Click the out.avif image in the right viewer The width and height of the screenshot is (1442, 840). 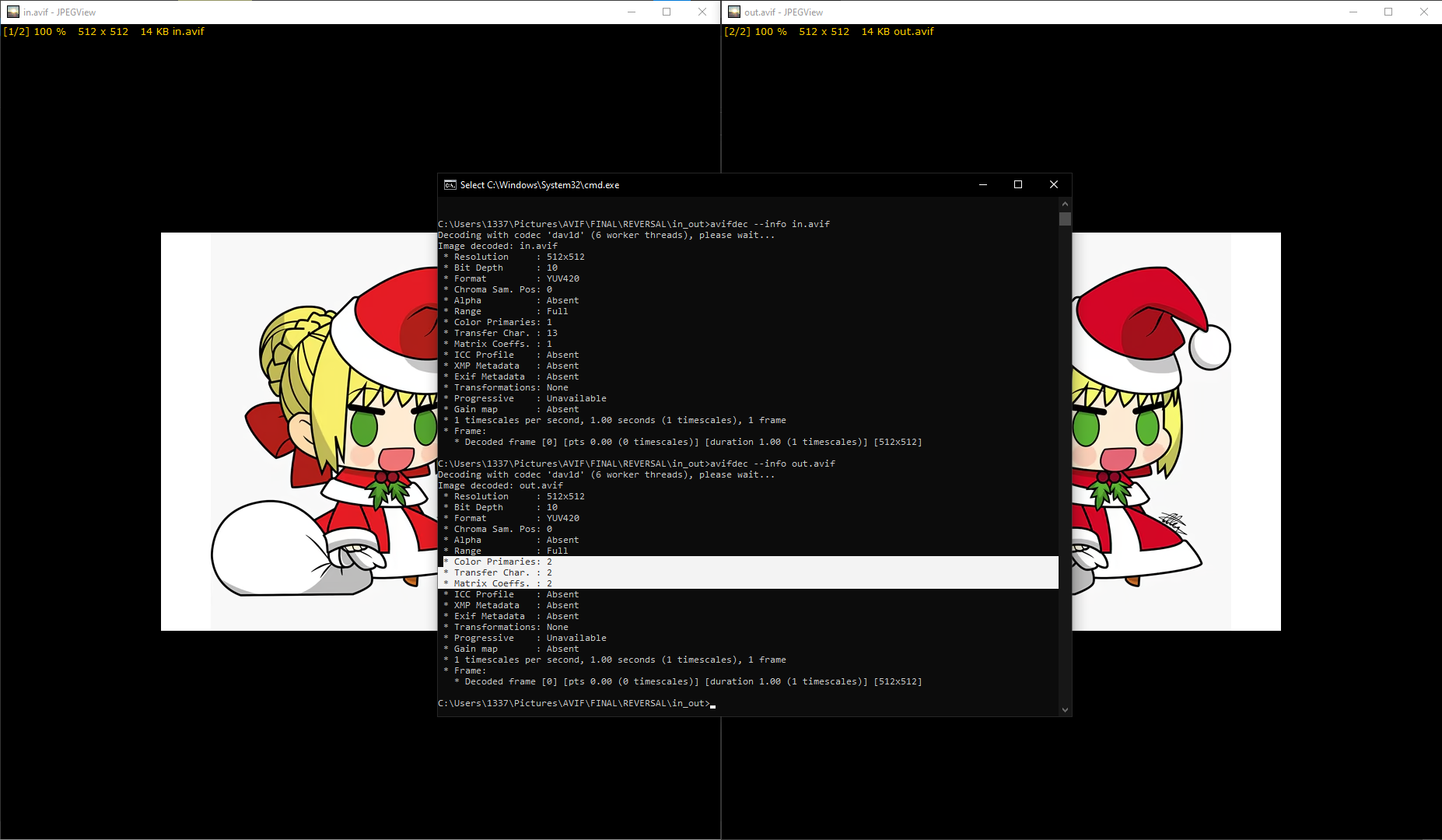[x=1177, y=432]
